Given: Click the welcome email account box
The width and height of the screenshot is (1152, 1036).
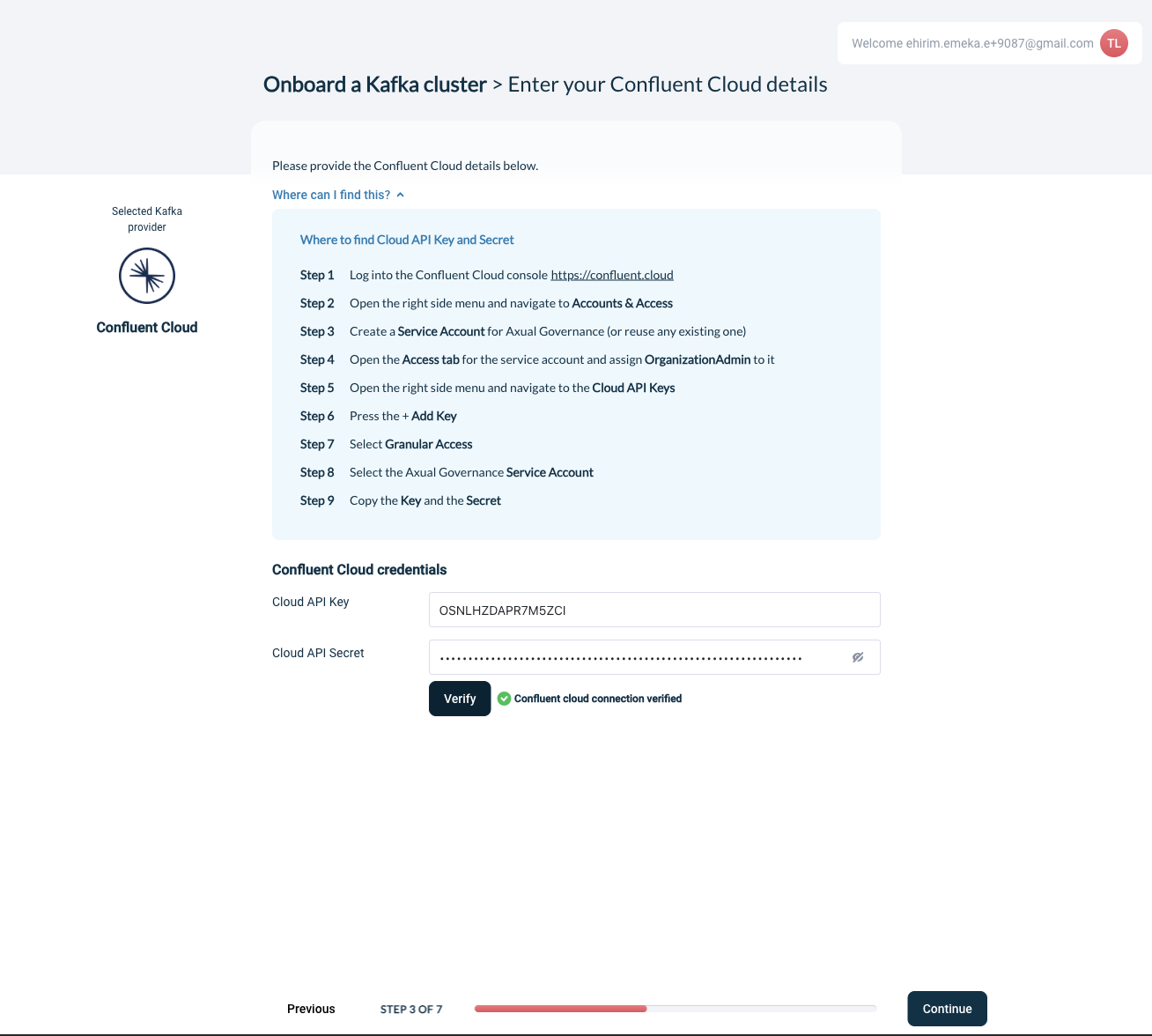Looking at the screenshot, I should coord(990,43).
